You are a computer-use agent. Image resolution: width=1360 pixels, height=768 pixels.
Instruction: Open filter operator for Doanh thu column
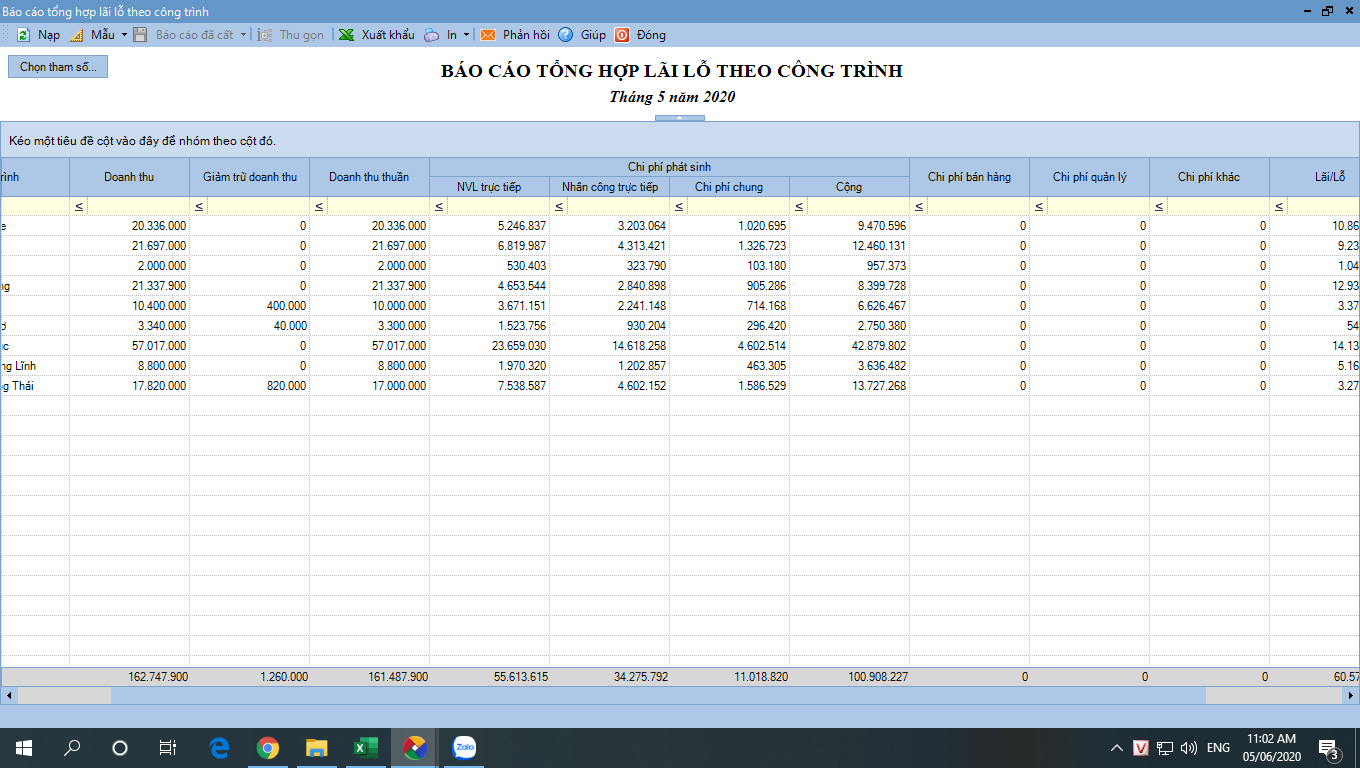(x=79, y=206)
